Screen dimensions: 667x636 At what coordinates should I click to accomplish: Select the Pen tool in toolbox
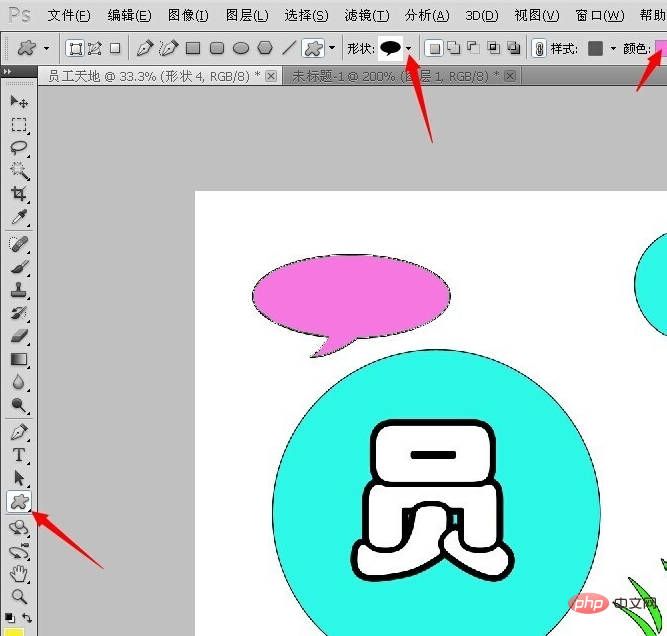[x=19, y=432]
